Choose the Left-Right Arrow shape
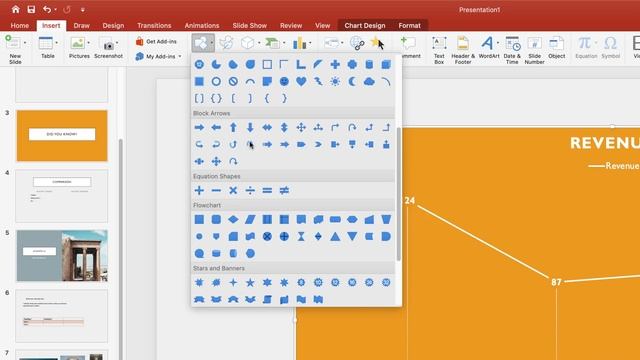The image size is (640, 360). coord(267,127)
